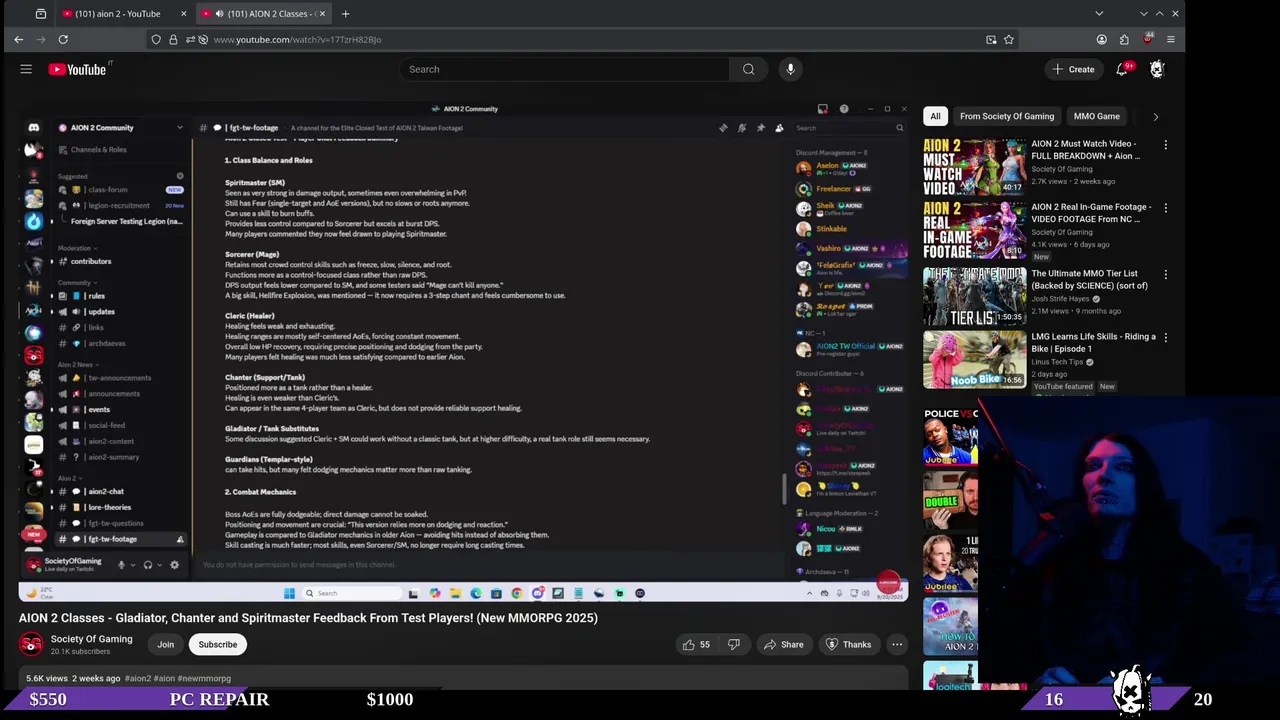Toggle Discord member list visibility
The image size is (1280, 720).
tap(779, 128)
